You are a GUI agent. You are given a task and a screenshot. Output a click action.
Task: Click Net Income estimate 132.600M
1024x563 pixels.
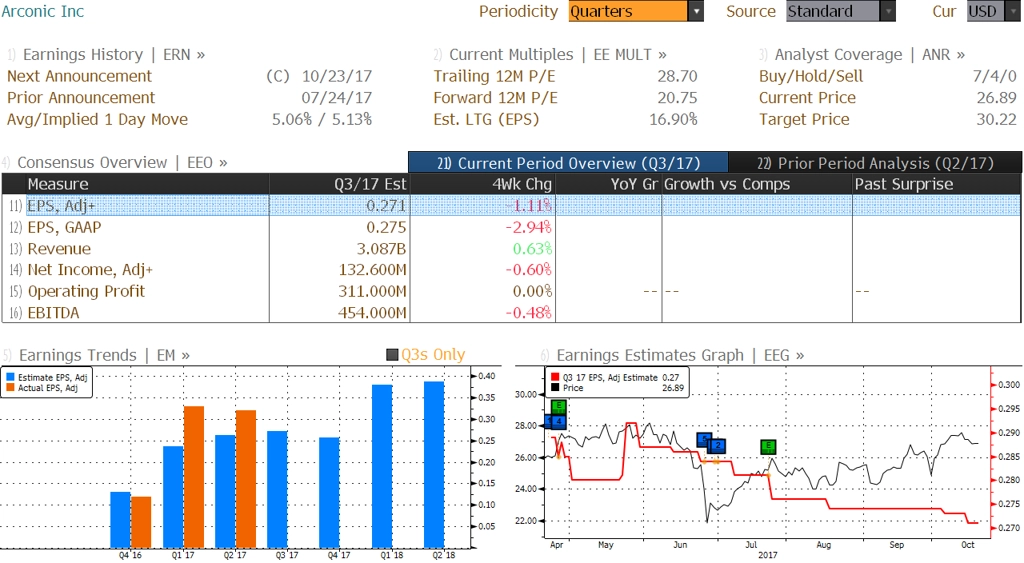pyautogui.click(x=372, y=270)
